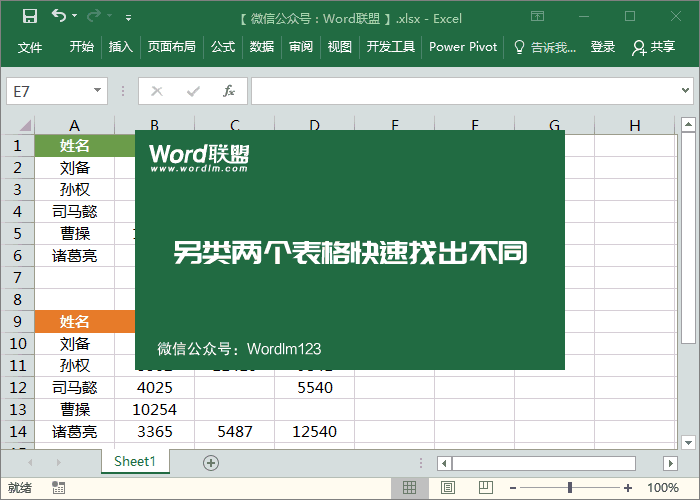Switch to Normal view icon

click(x=409, y=488)
